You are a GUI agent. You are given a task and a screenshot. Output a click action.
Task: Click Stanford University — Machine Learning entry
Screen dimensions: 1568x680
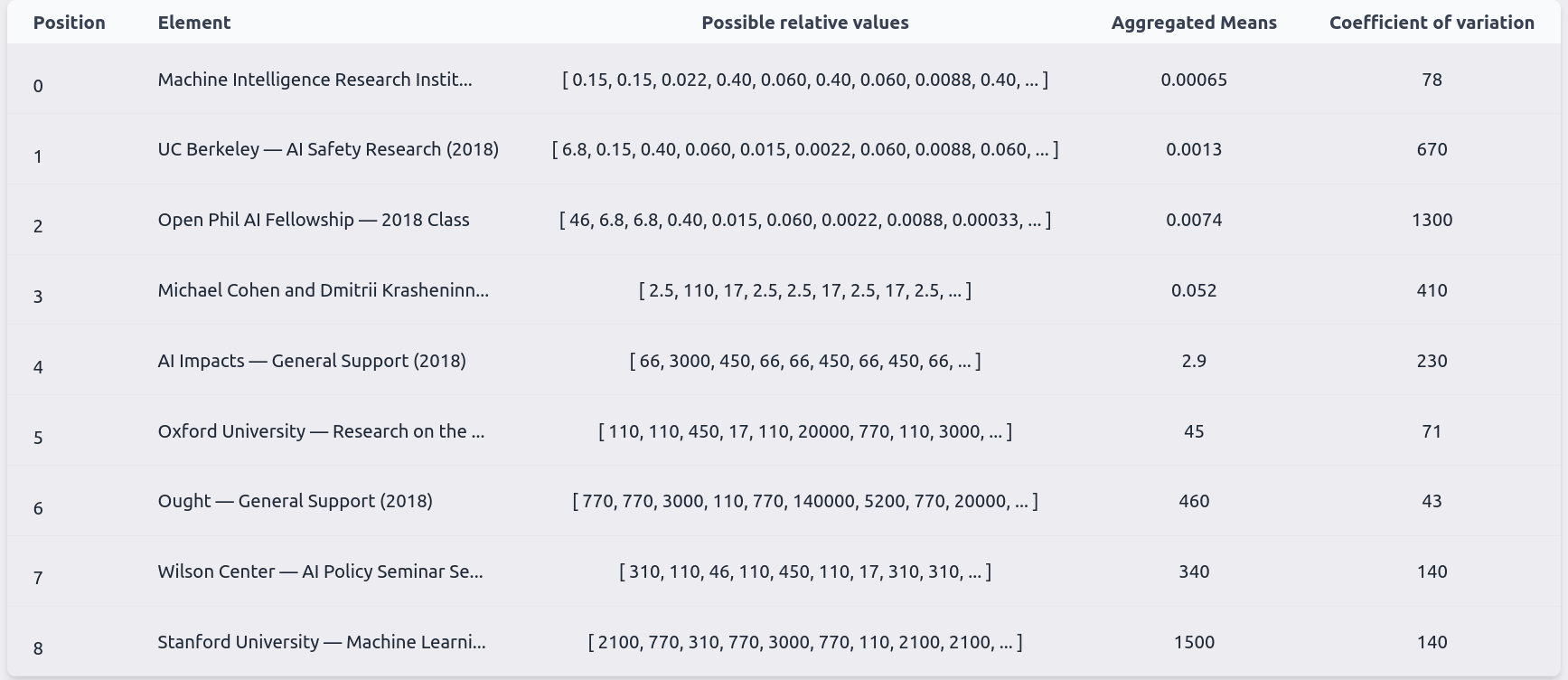click(x=322, y=642)
